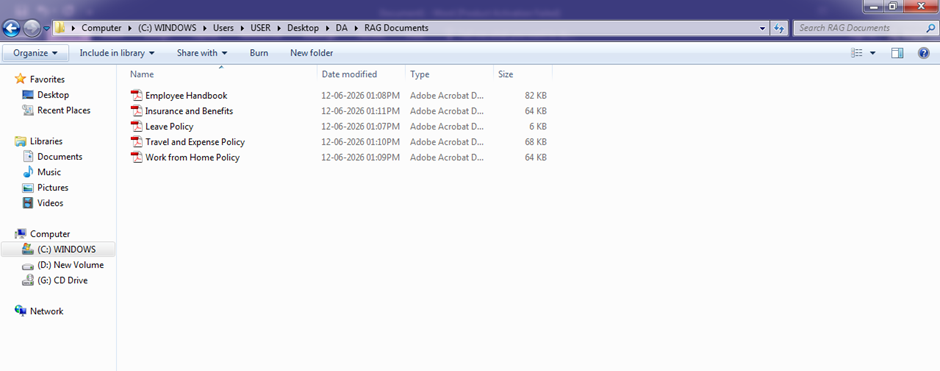Select the Employee Handbook file name
The image size is (940, 371).
click(186, 95)
